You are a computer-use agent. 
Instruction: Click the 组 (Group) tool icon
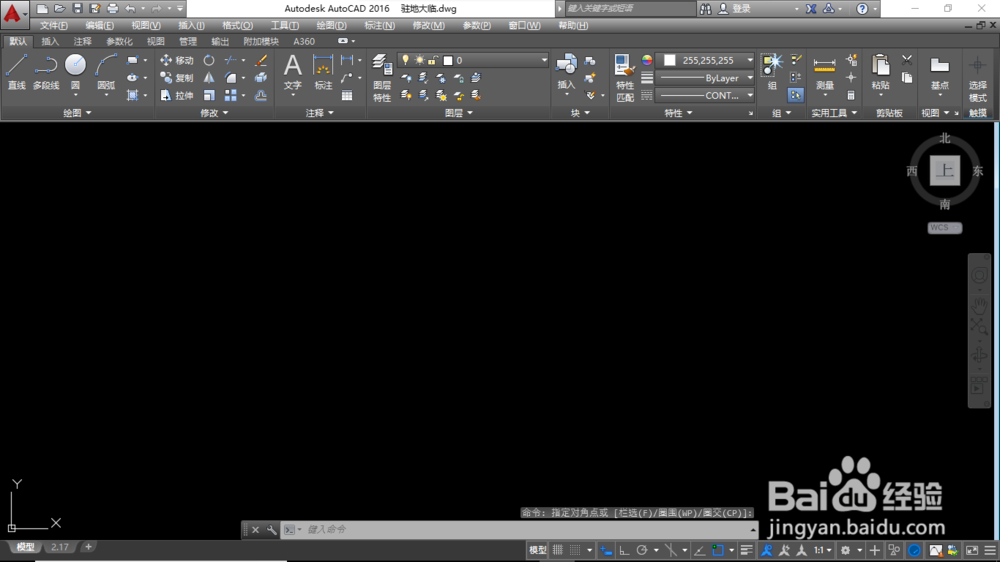tap(772, 71)
